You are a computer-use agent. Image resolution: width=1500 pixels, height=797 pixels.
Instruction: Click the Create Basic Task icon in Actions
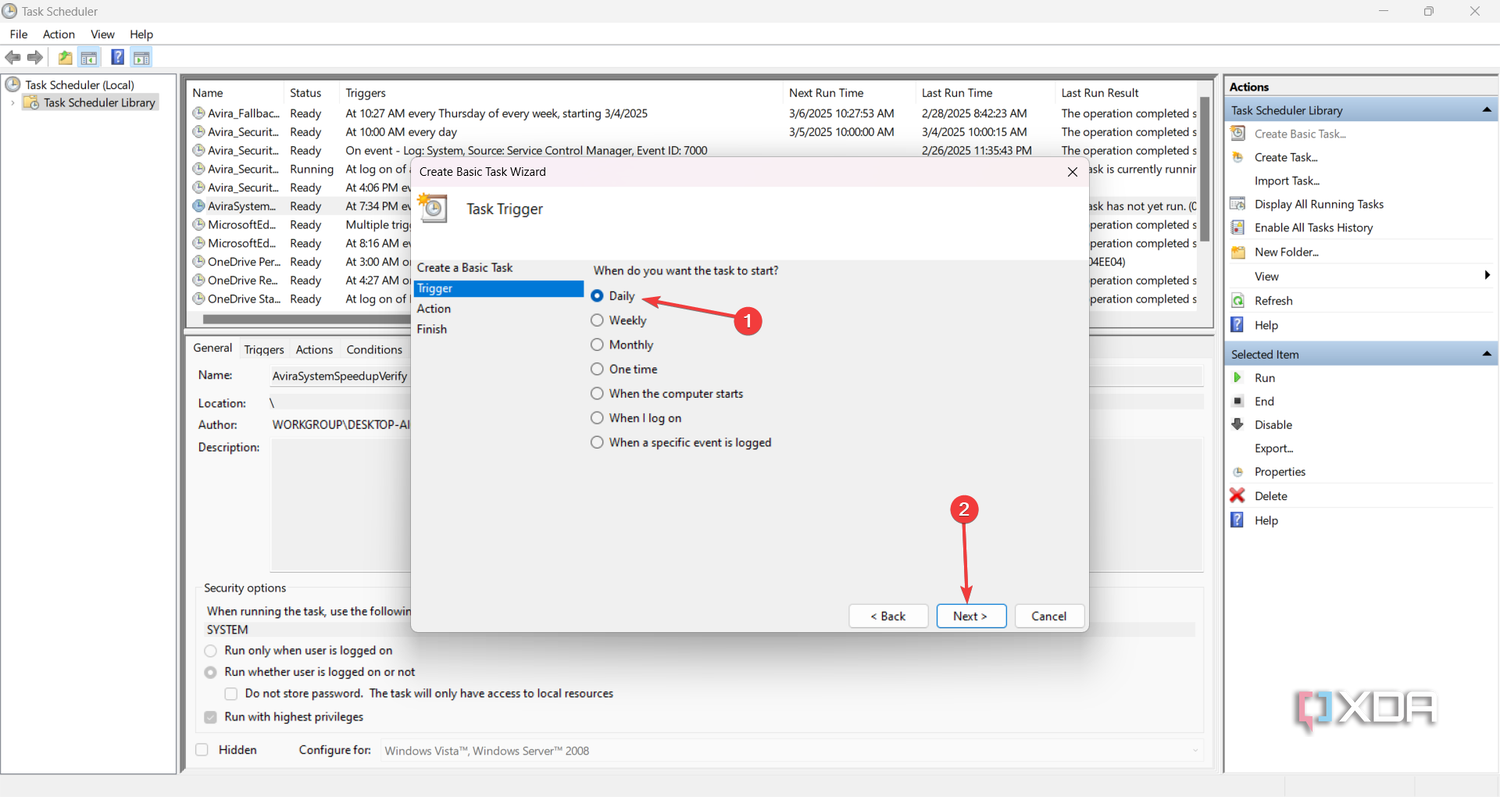tap(1238, 133)
